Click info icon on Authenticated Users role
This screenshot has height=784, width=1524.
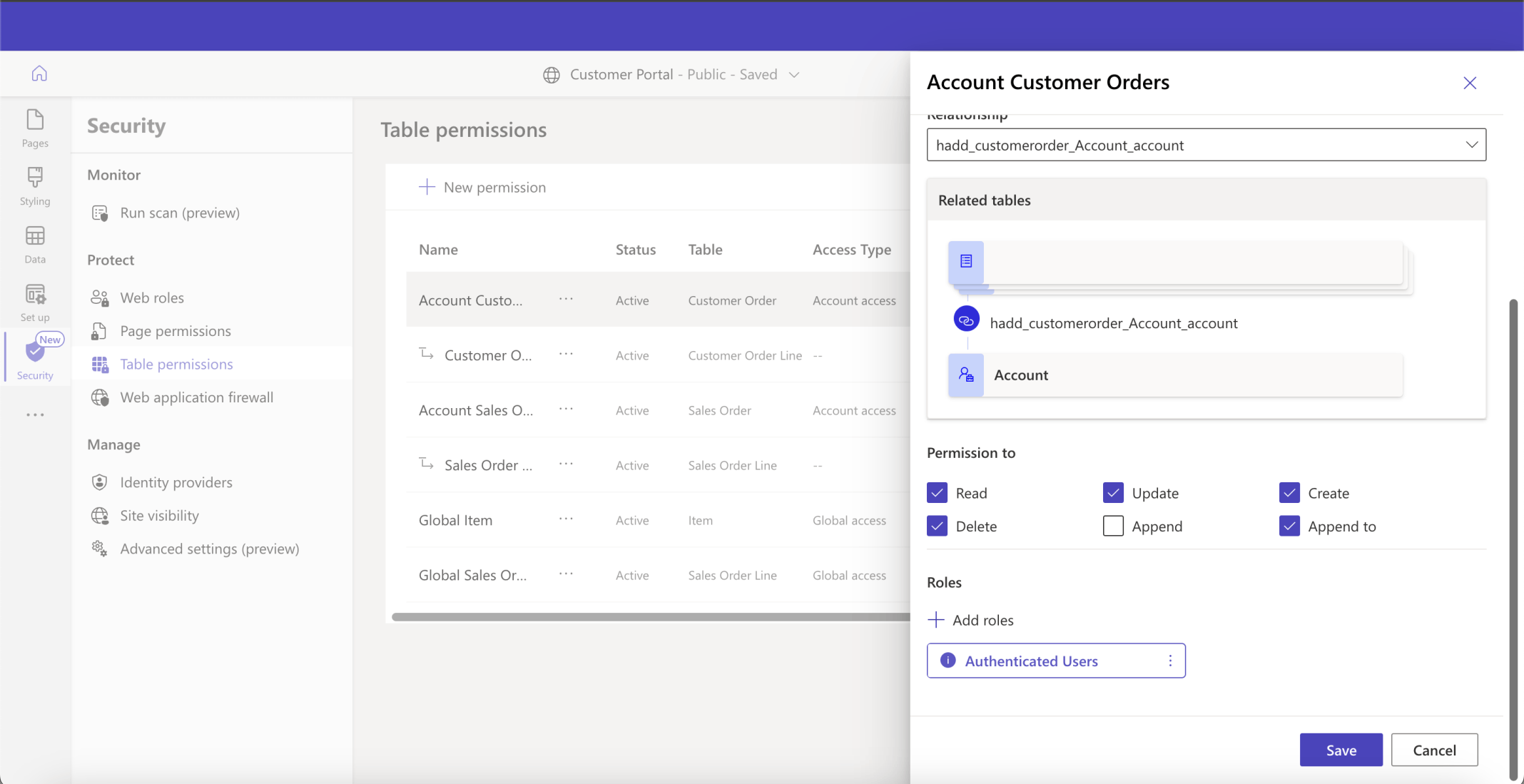948,661
